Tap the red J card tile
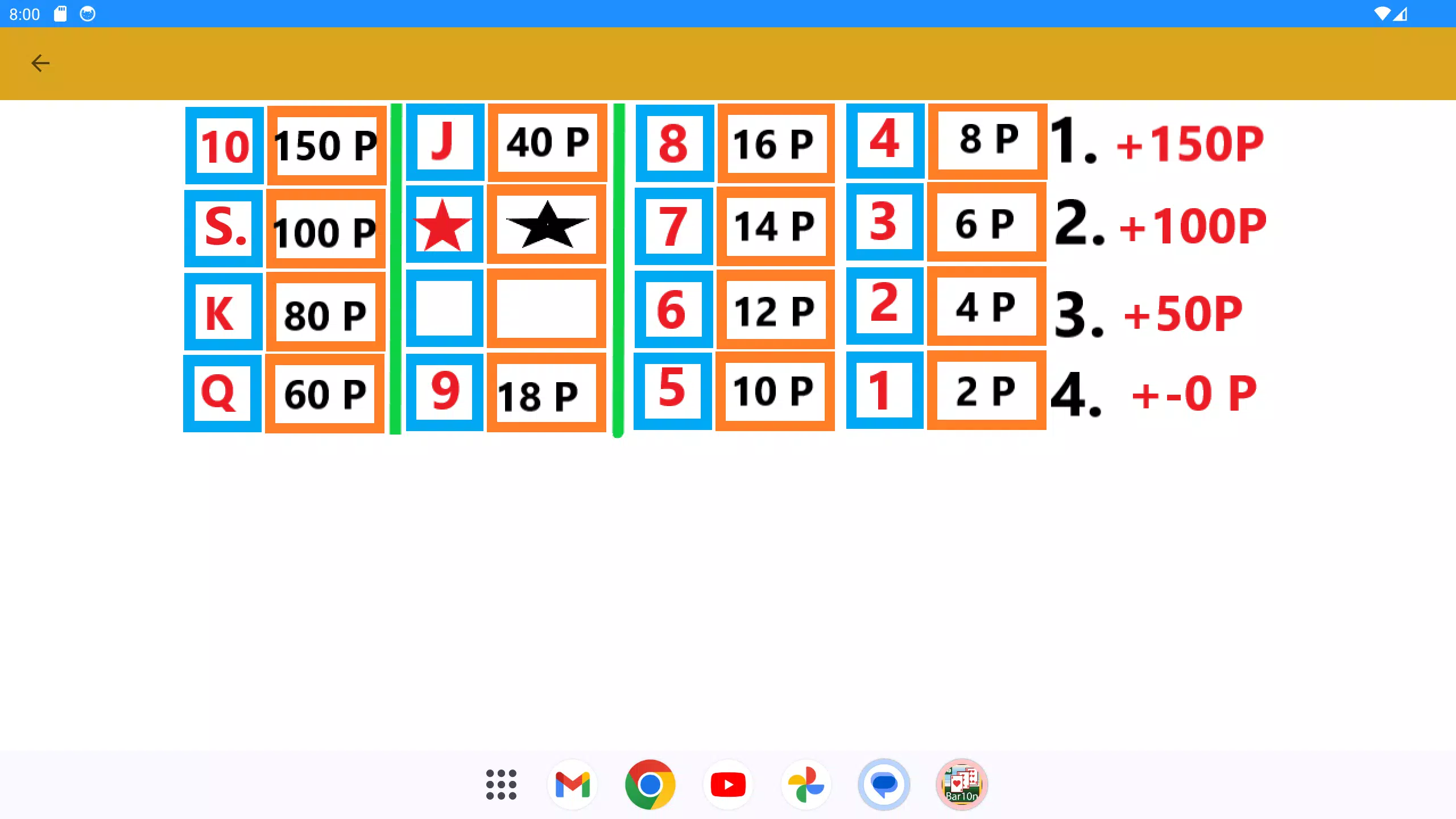The image size is (1456, 819). (445, 142)
